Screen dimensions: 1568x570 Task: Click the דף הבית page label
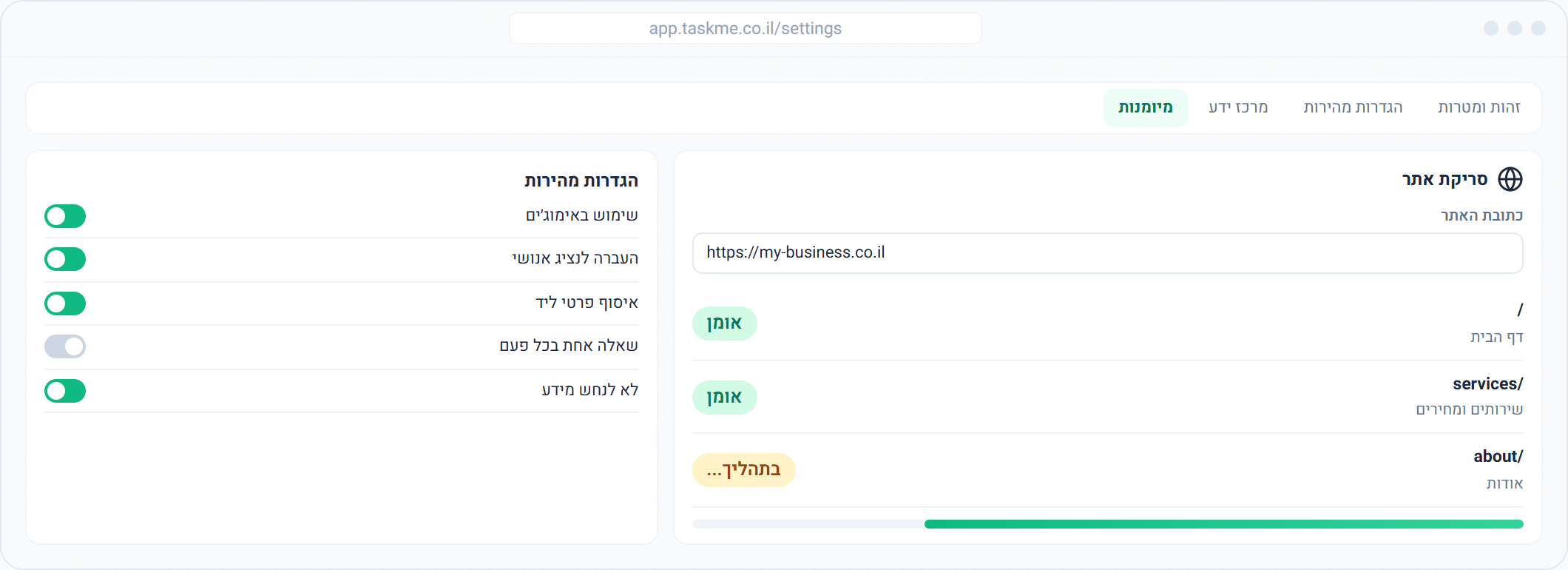click(x=1496, y=338)
